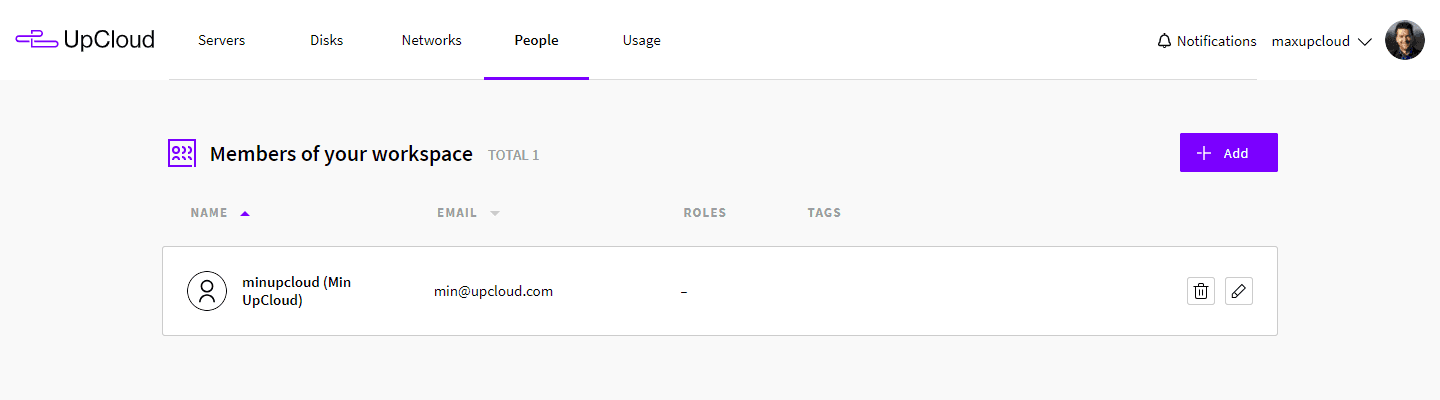The width and height of the screenshot is (1440, 400).
Task: Select the People tab
Action: [x=536, y=40]
